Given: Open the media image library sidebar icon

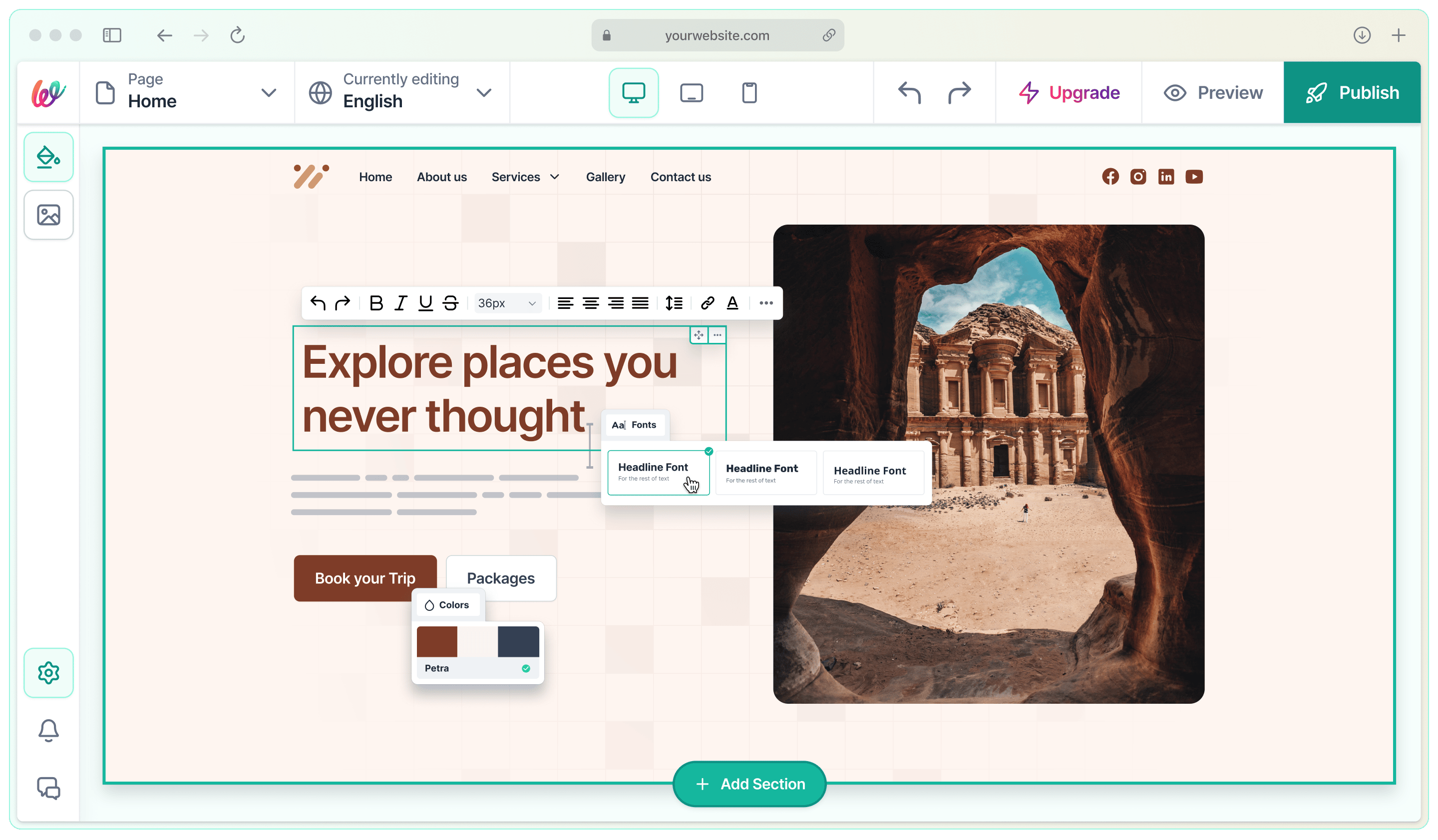Looking at the screenshot, I should point(48,215).
